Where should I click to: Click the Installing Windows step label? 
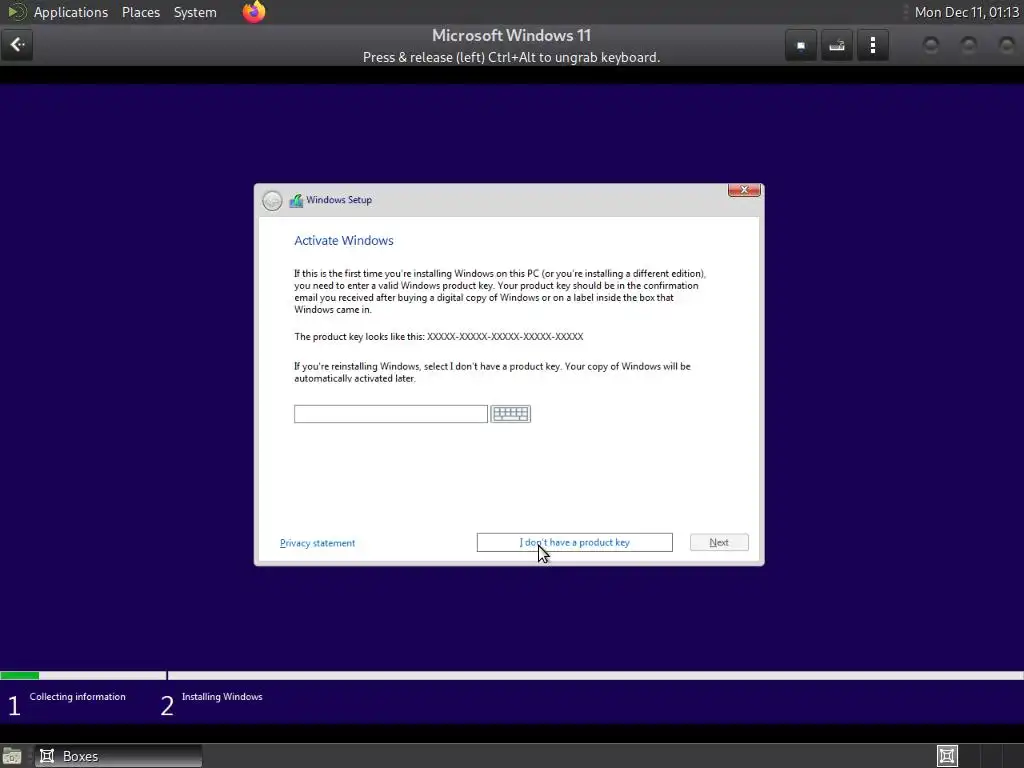(x=222, y=697)
